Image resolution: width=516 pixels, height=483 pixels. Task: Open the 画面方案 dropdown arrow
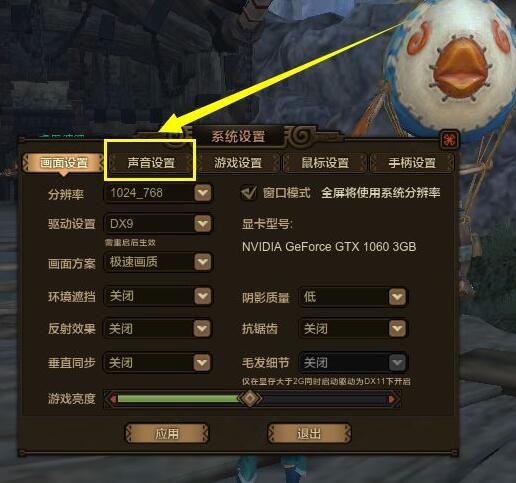[x=203, y=262]
